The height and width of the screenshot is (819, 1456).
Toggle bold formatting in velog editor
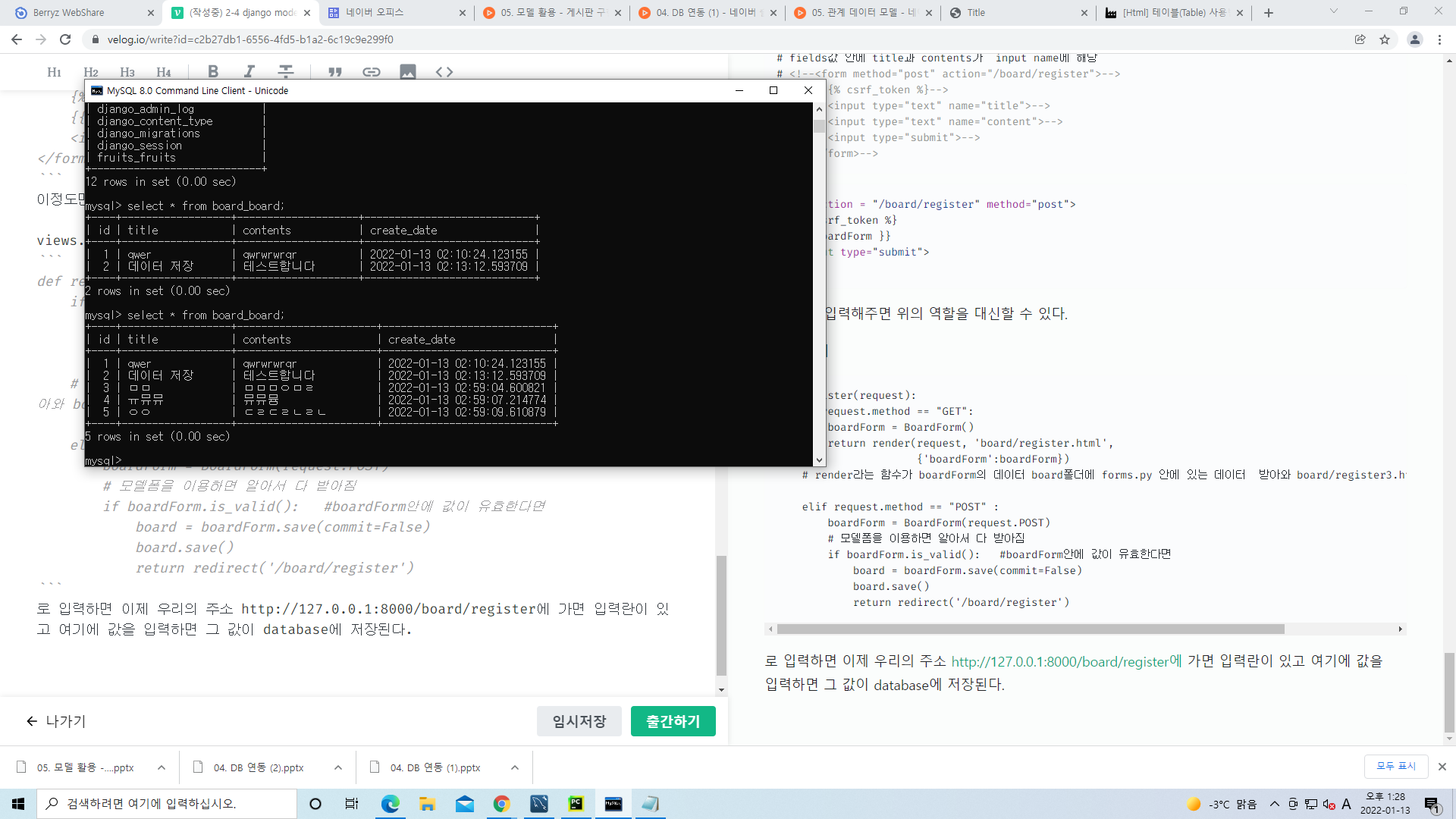tap(213, 71)
